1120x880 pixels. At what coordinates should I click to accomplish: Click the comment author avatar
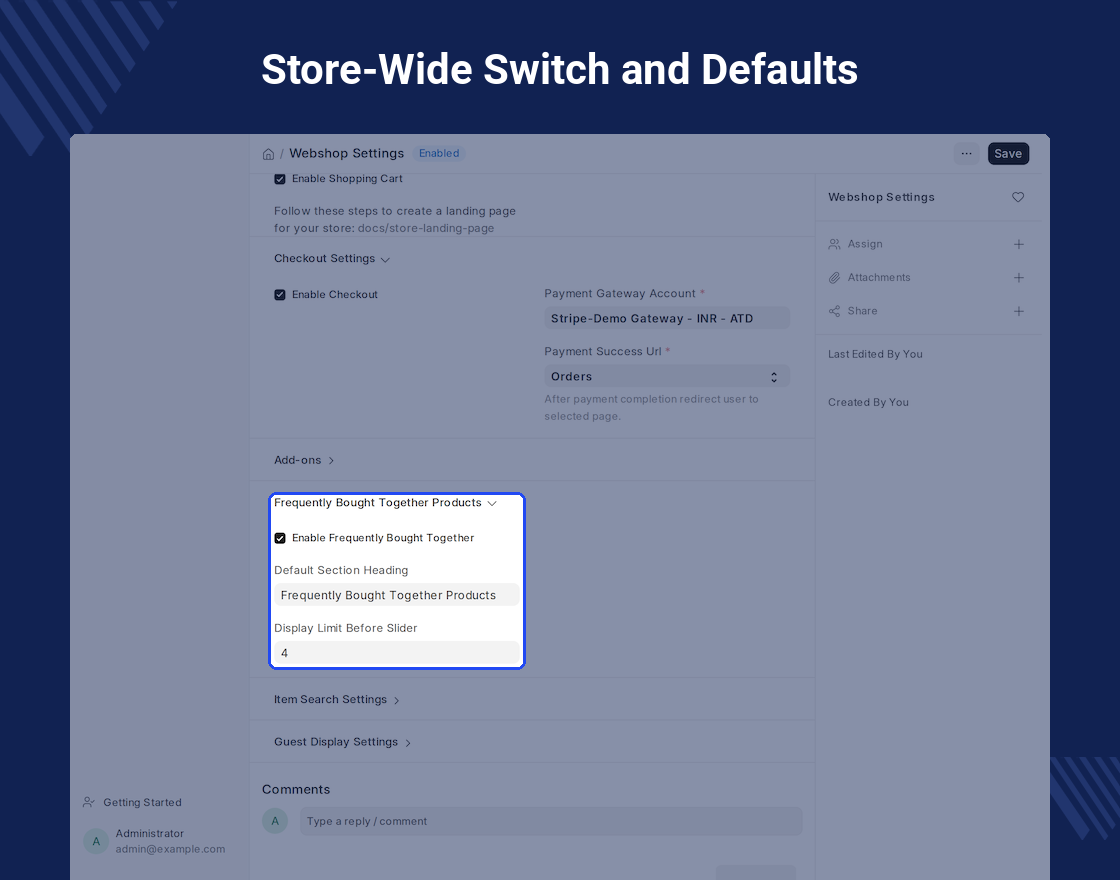(x=275, y=821)
